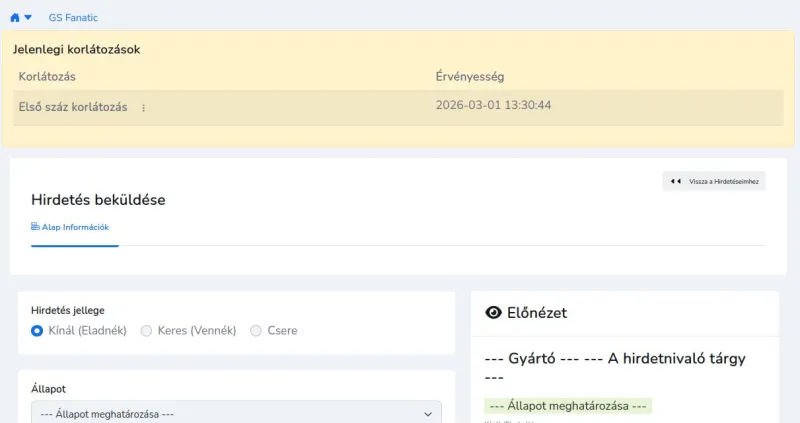Click the chevron arrow in Állapot select box
Viewport: 800px width, 423px height.
(x=429, y=413)
